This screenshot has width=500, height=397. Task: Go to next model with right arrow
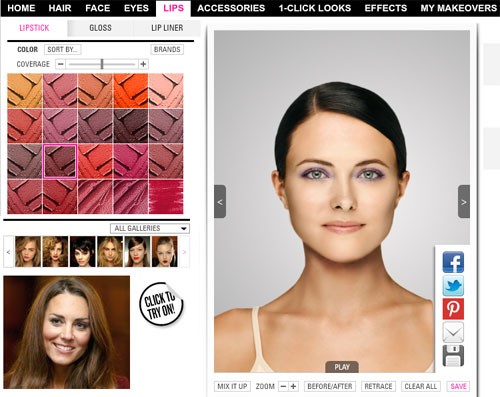pyautogui.click(x=464, y=202)
